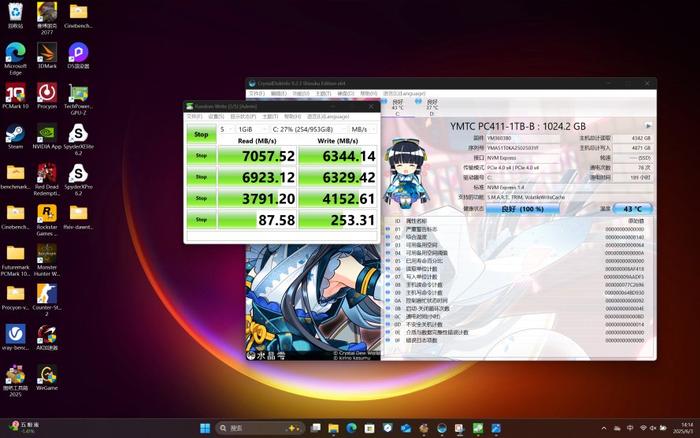Open Task View on the taskbar

click(315, 428)
